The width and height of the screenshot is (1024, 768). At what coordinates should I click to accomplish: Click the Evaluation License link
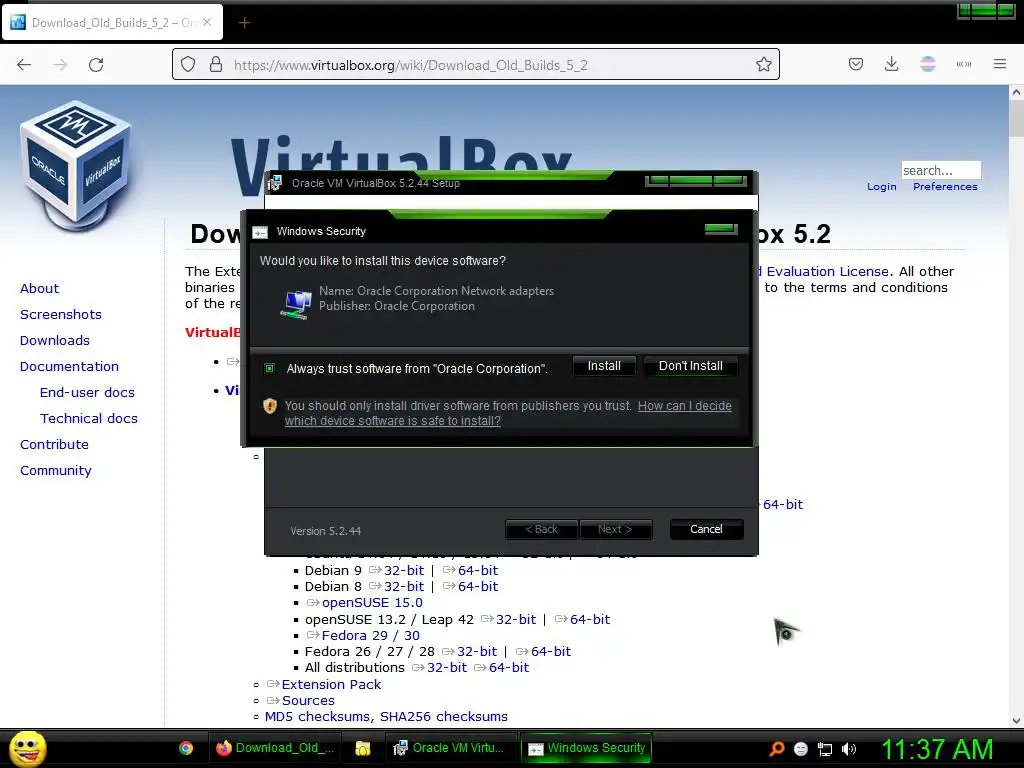[x=828, y=272]
